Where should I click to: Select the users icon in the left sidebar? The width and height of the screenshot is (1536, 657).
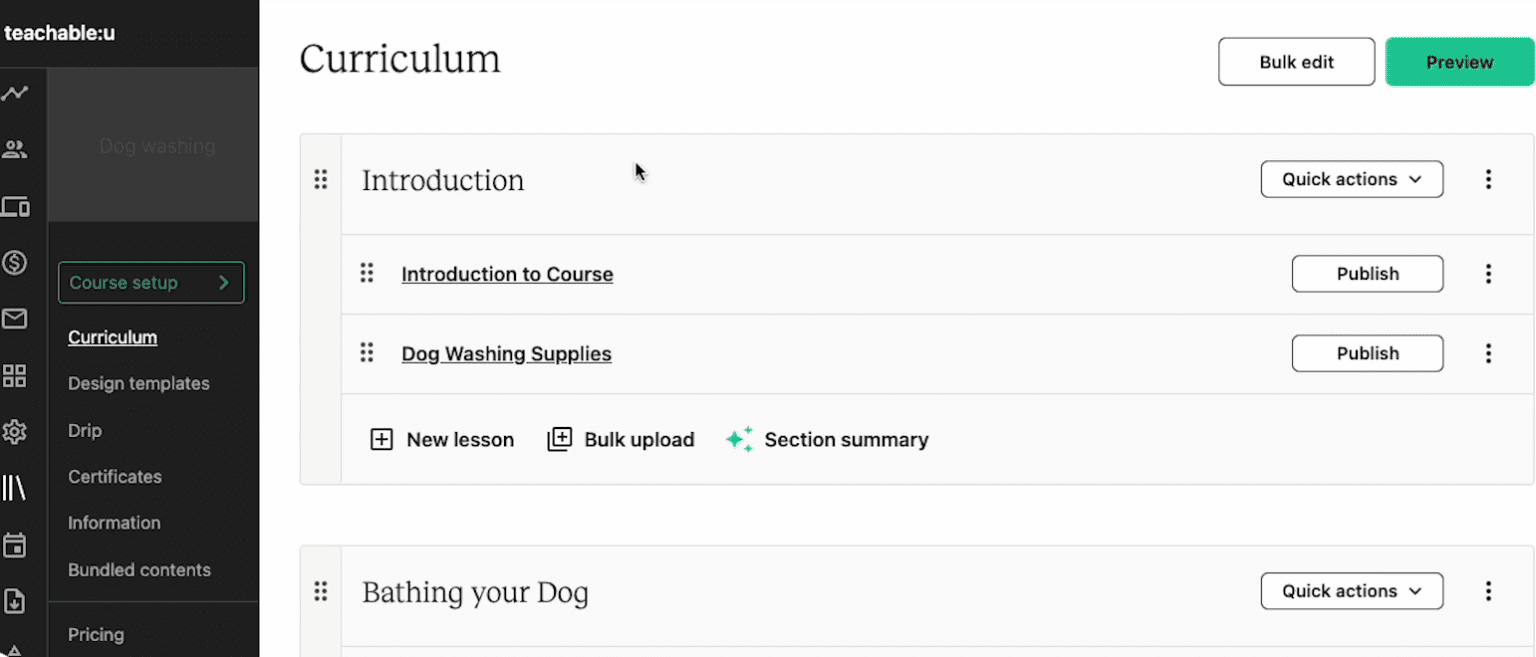(16, 148)
